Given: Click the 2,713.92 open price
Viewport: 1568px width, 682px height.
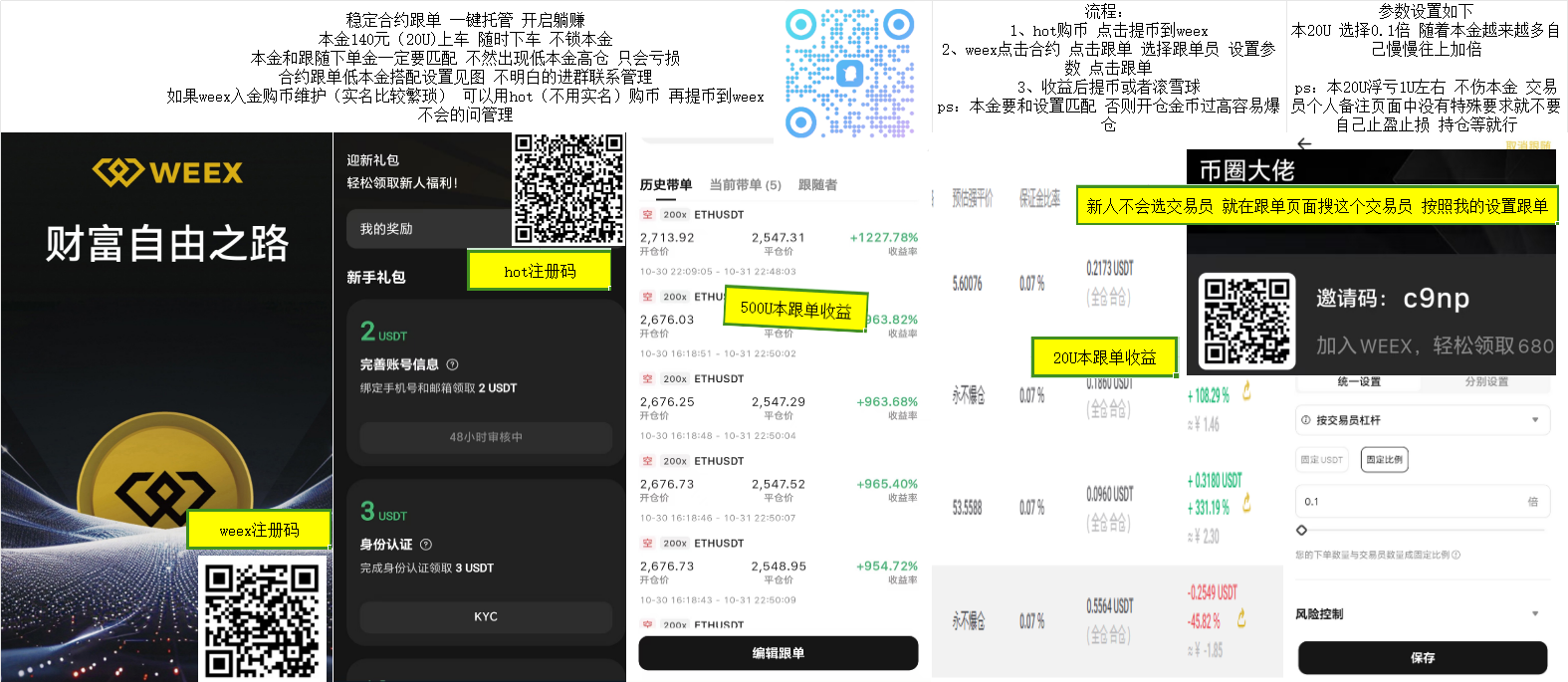Looking at the screenshot, I should [667, 238].
